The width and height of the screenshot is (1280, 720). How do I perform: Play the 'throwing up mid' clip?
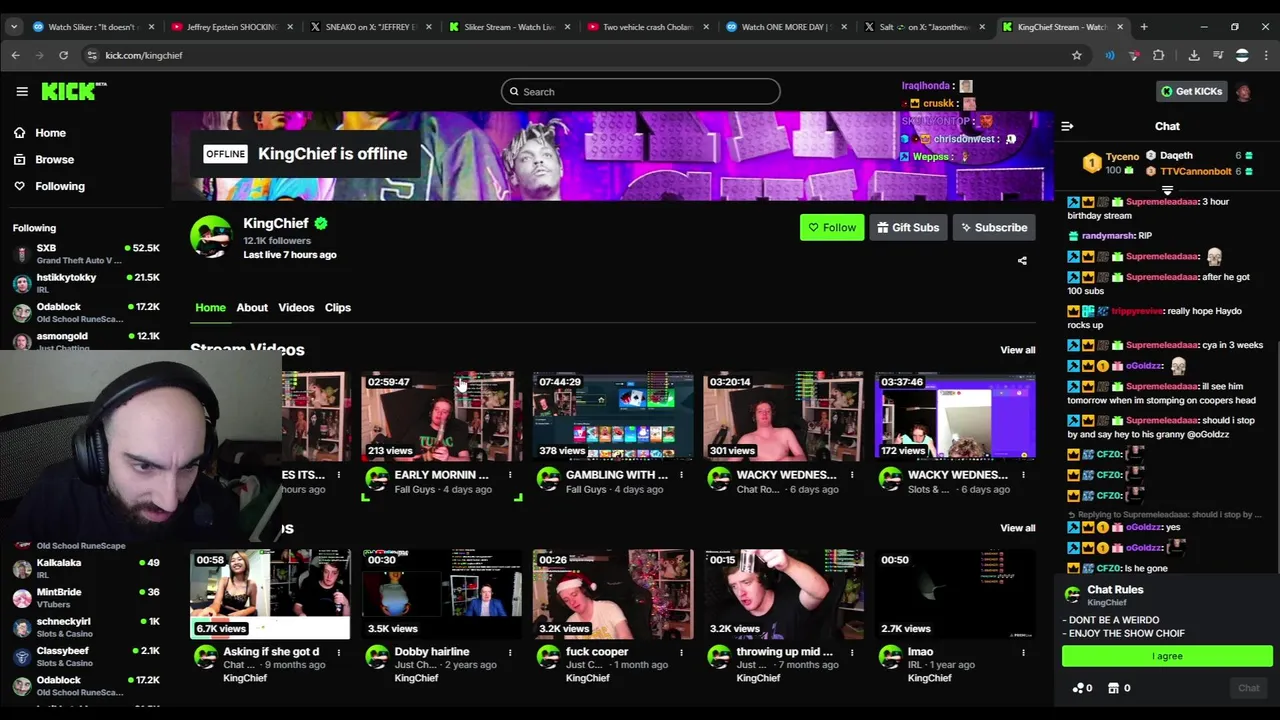pos(784,594)
